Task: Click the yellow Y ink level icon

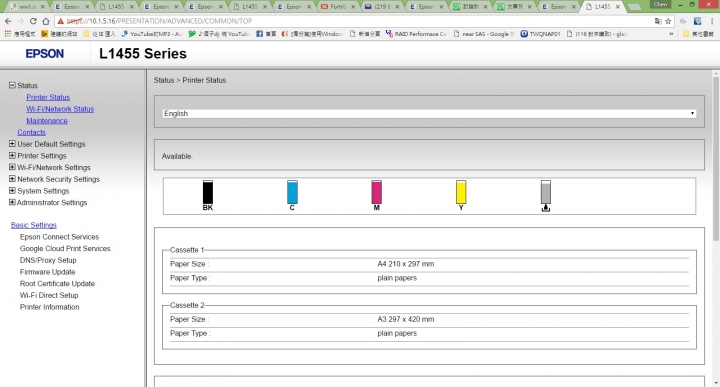Action: [461, 192]
